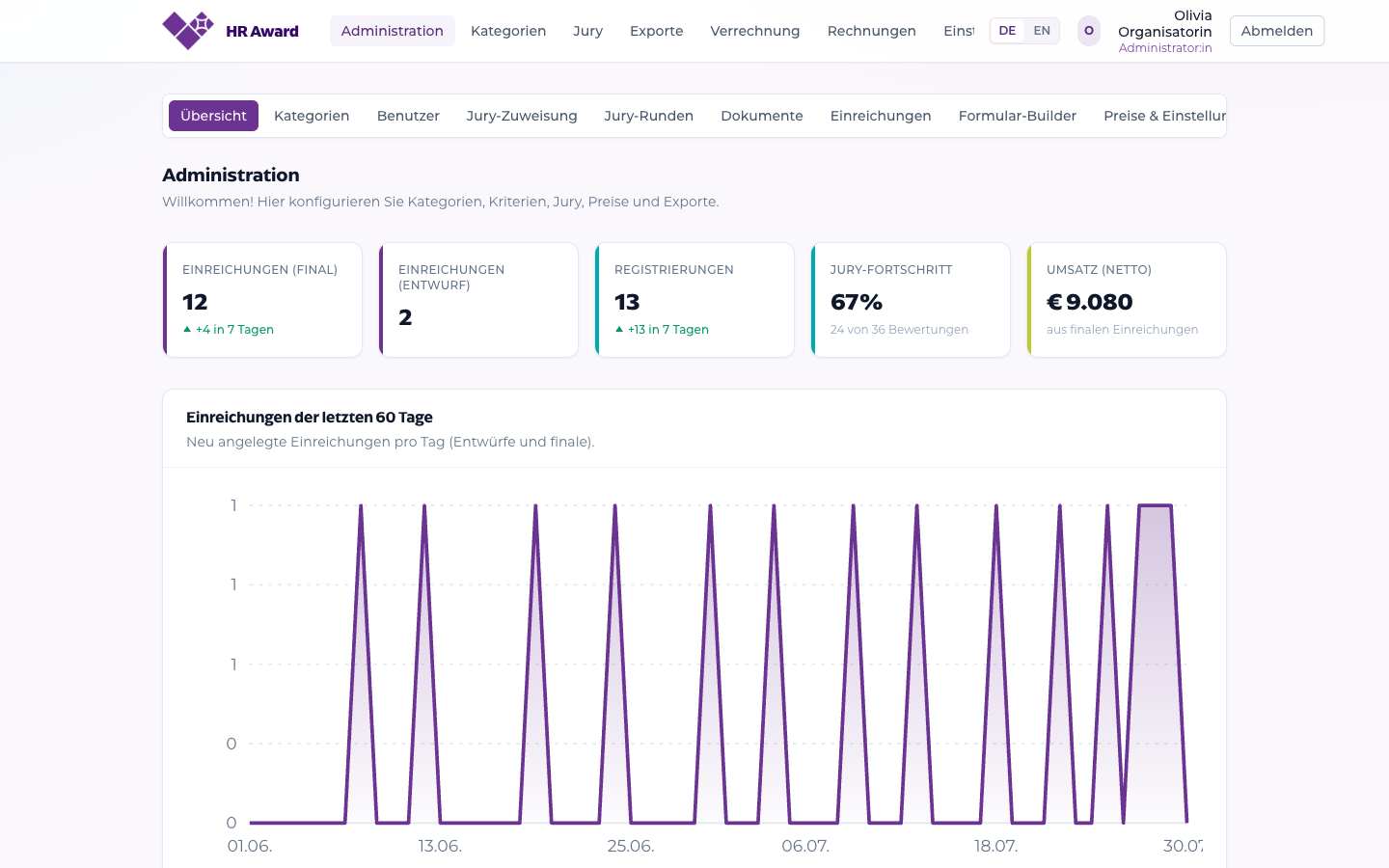This screenshot has height=868, width=1389.
Task: Click the '€ 9.080' value
Action: tap(1090, 302)
